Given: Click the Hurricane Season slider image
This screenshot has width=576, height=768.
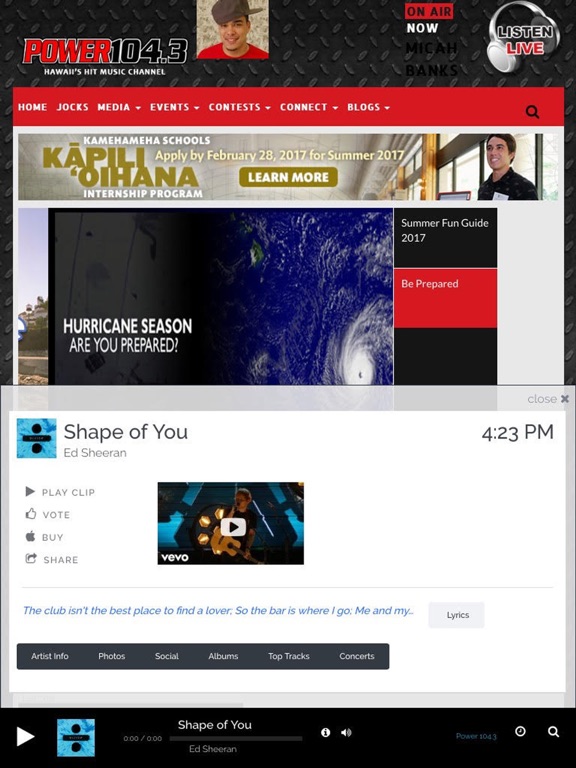Looking at the screenshot, I should tap(220, 296).
